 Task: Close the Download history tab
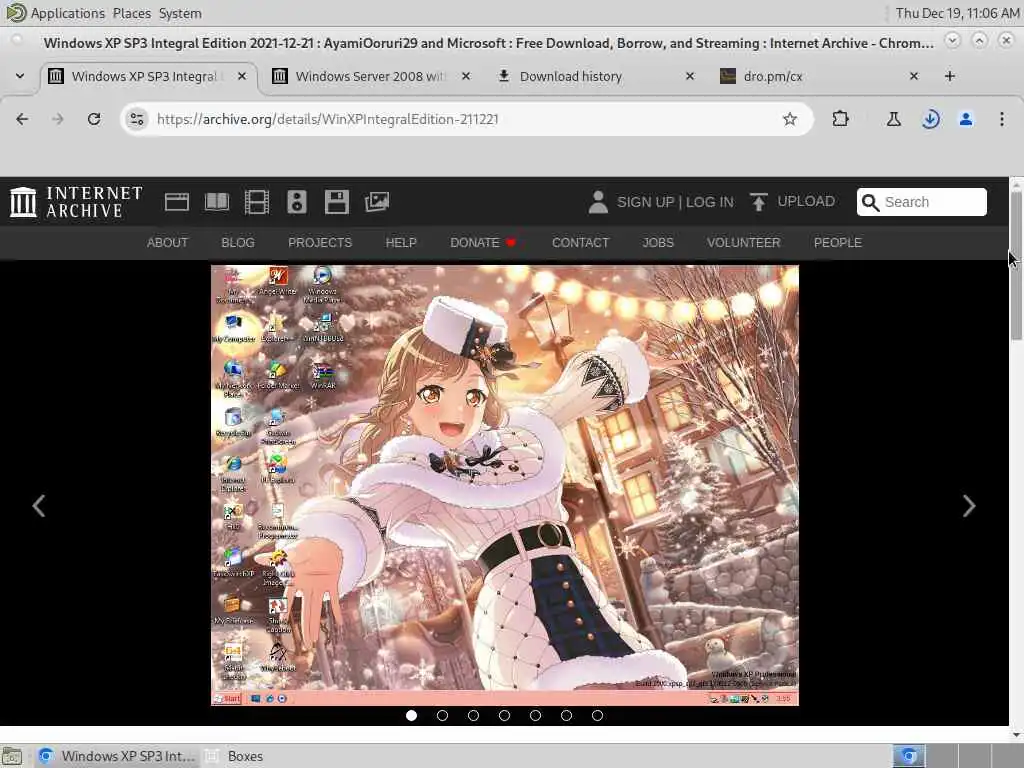[690, 76]
